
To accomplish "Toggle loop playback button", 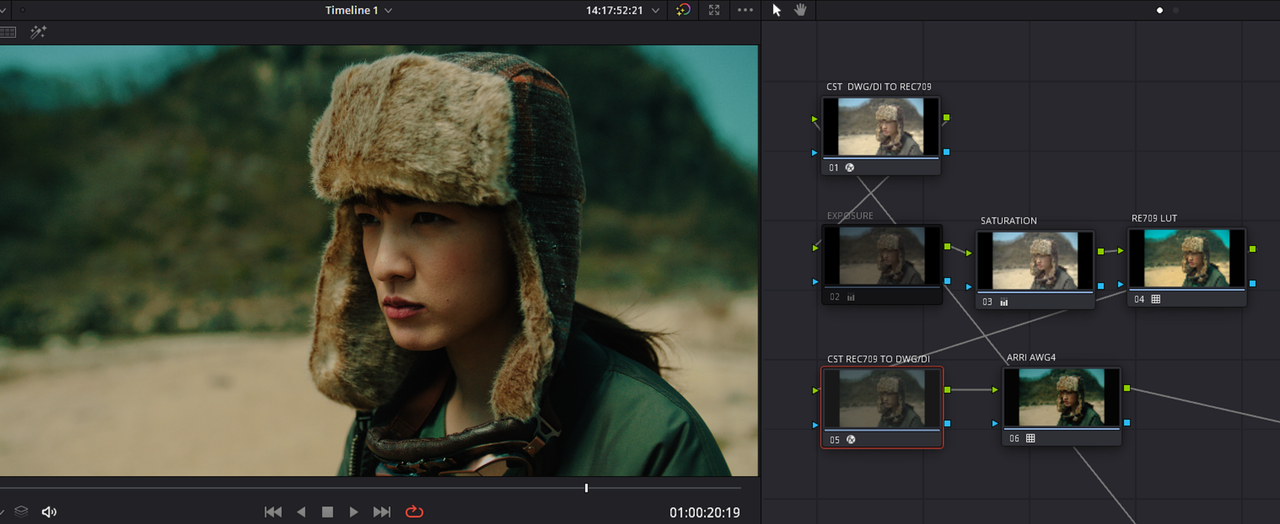I will tap(414, 512).
